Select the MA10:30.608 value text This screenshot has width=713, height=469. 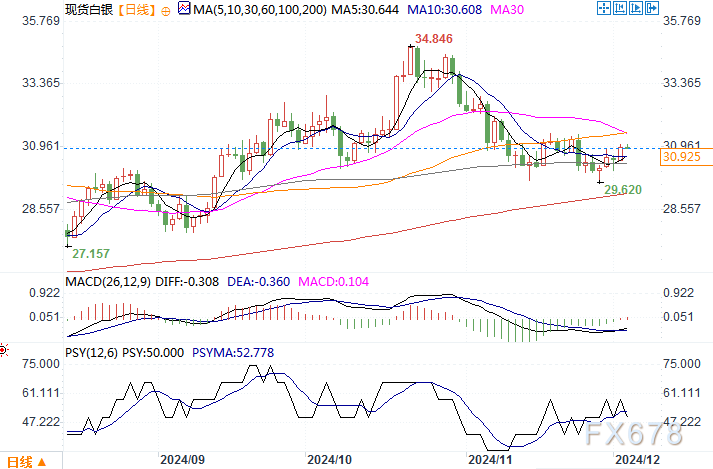pos(444,10)
